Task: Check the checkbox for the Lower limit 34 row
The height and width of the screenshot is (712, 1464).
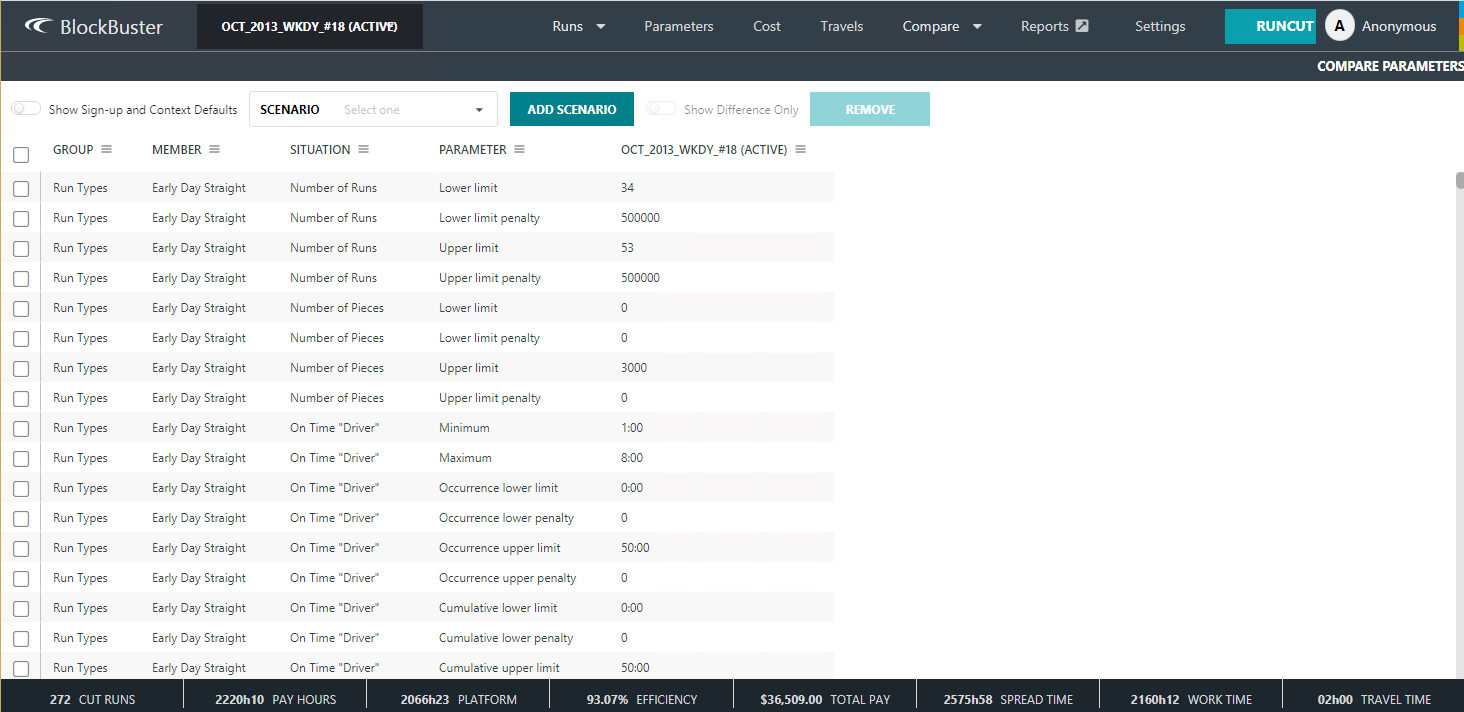Action: pyautogui.click(x=20, y=187)
